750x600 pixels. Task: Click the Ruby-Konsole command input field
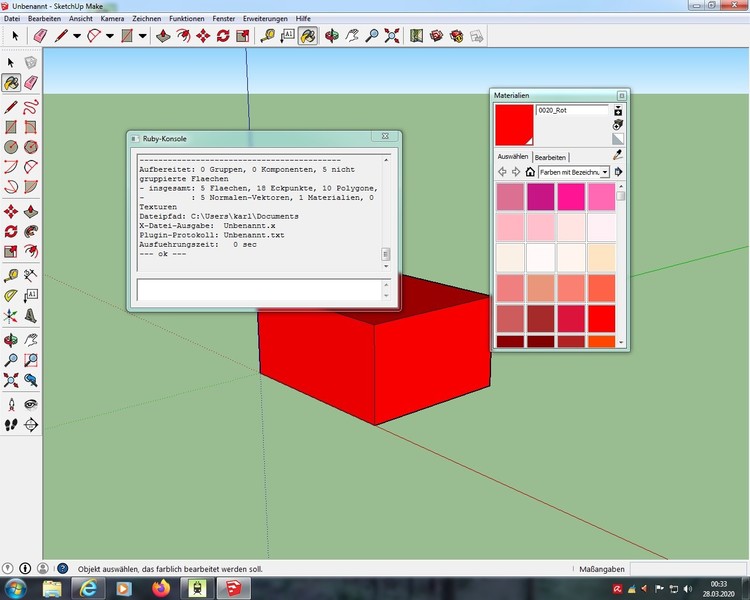258,290
